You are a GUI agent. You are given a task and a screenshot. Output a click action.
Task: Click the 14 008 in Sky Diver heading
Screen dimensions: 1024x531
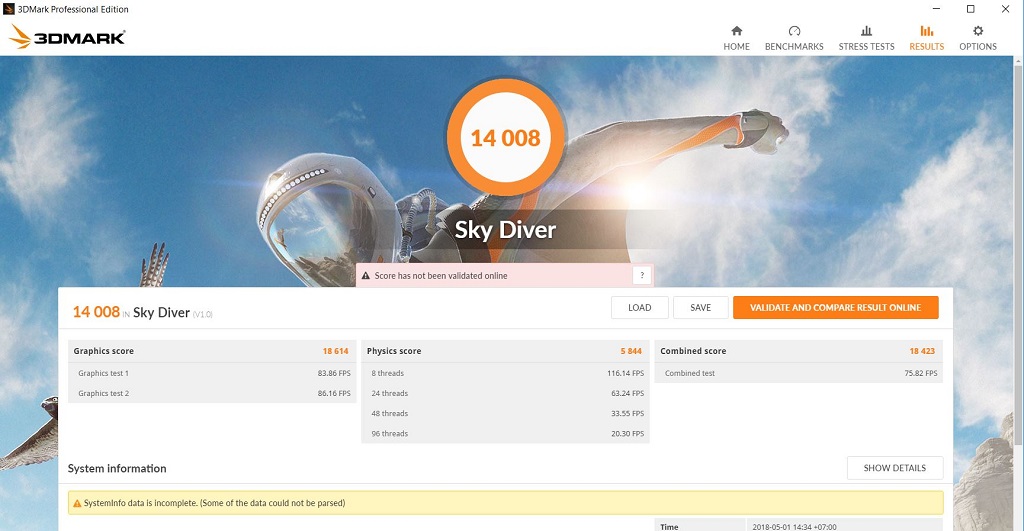142,312
